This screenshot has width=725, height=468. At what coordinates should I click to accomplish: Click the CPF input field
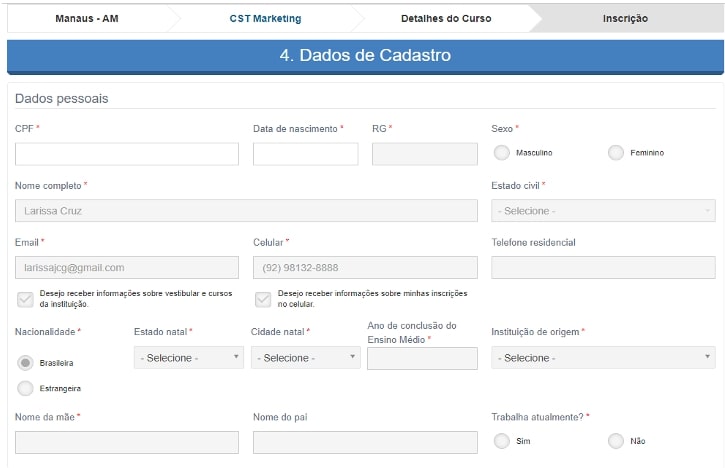(127, 154)
